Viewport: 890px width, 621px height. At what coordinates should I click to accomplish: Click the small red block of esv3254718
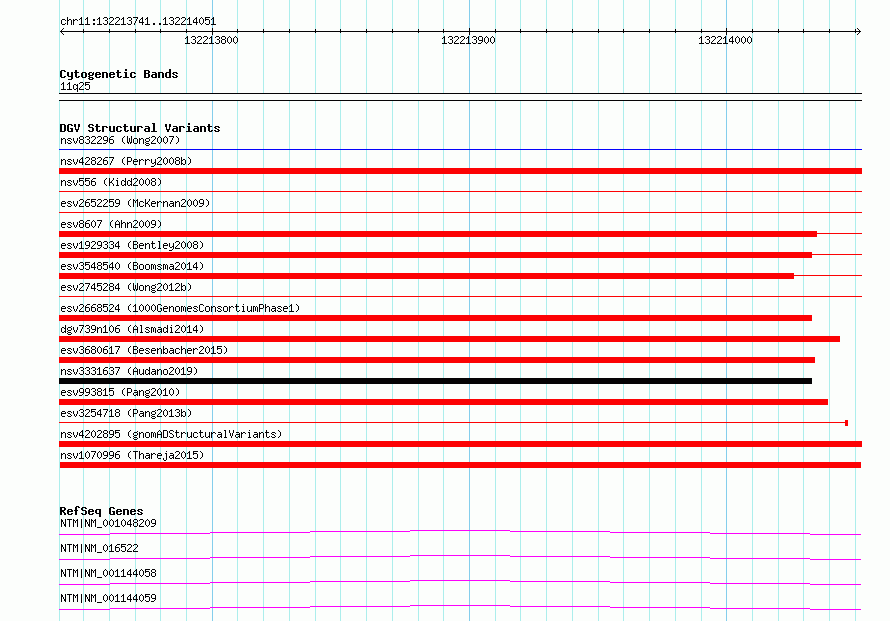coord(846,423)
